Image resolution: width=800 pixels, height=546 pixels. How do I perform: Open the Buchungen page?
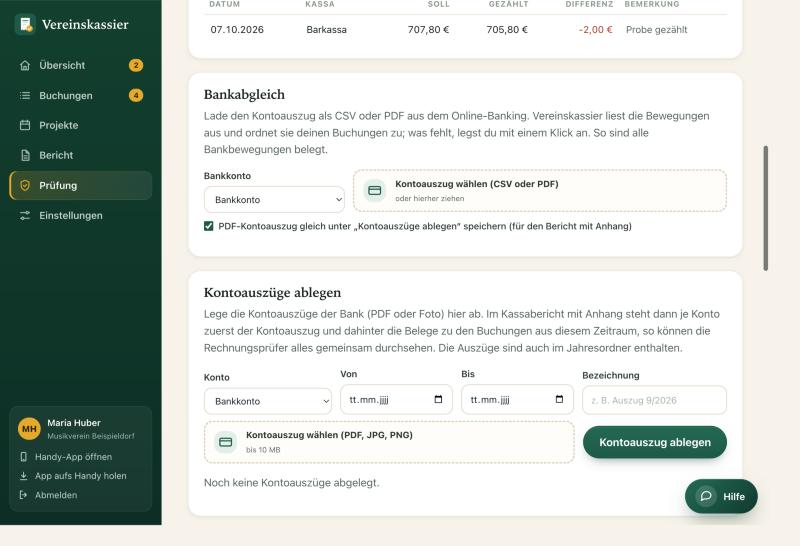tap(81, 95)
